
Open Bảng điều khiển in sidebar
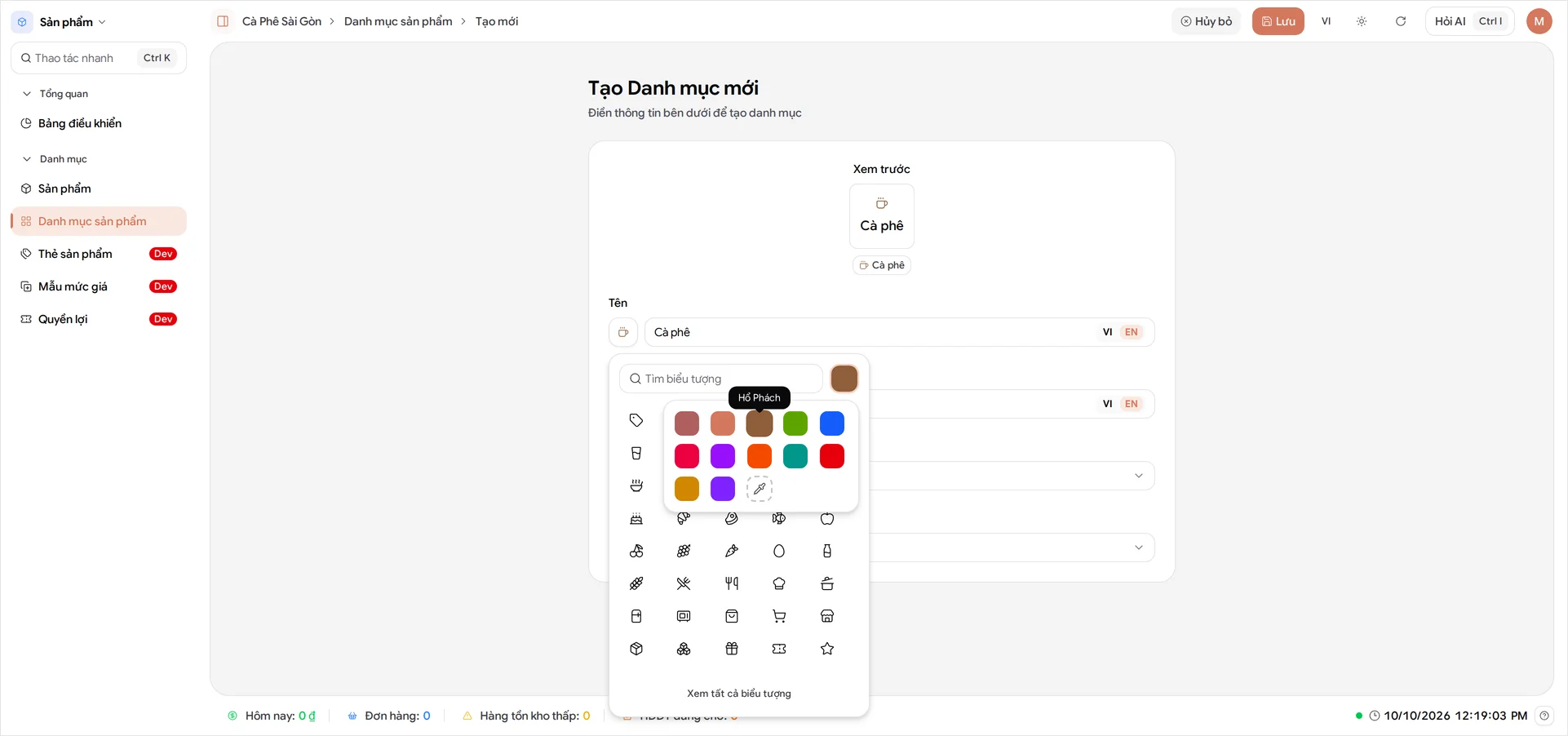tap(99, 123)
